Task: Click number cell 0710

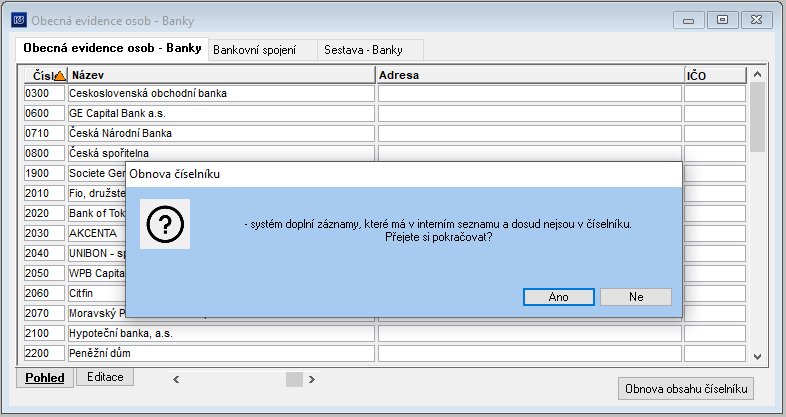Action: pos(44,133)
